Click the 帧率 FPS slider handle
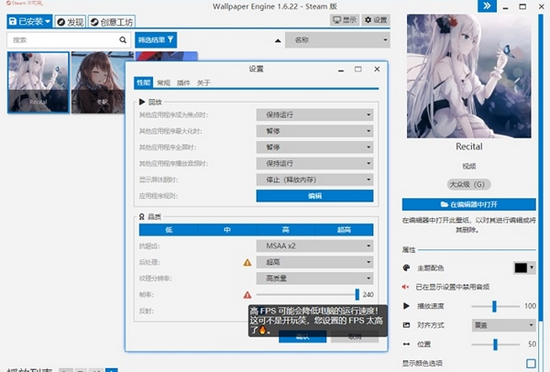 (357, 295)
